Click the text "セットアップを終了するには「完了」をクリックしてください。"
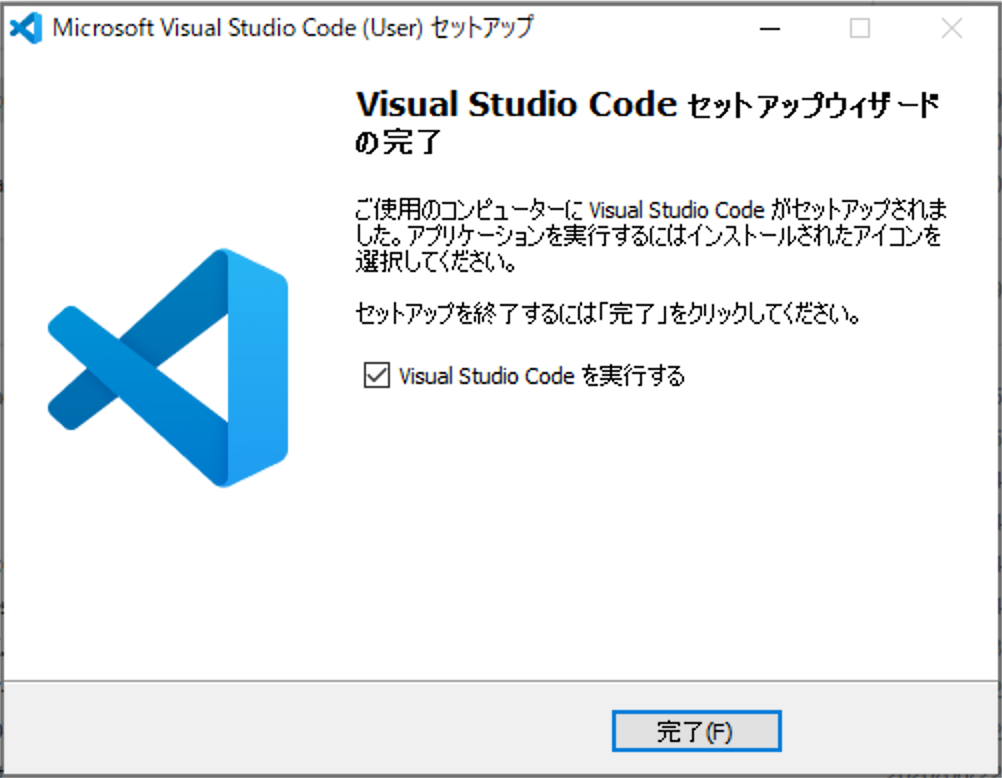Image resolution: width=1002 pixels, height=778 pixels. point(607,314)
